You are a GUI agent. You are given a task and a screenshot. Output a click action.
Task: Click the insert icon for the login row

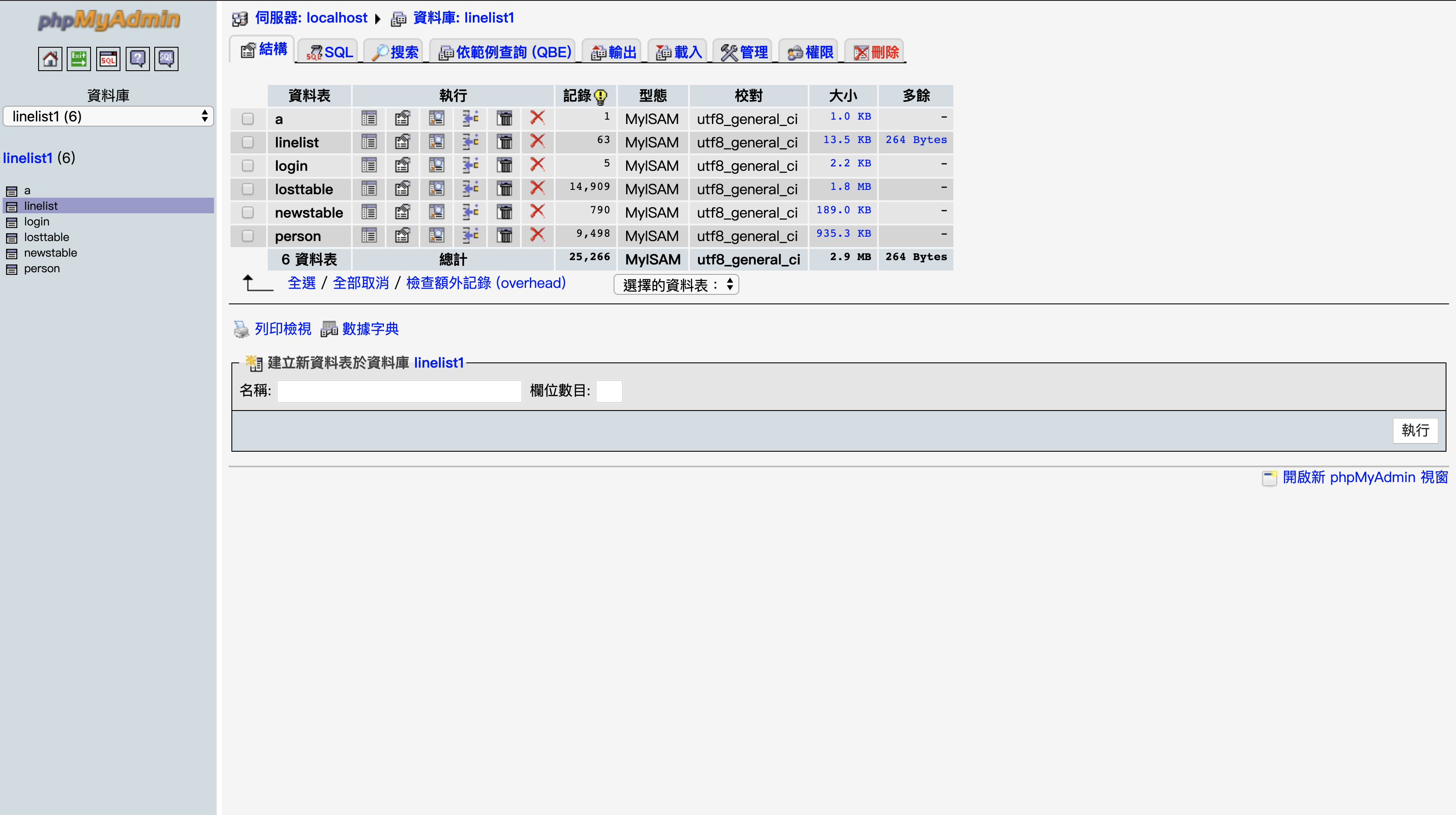pos(470,165)
